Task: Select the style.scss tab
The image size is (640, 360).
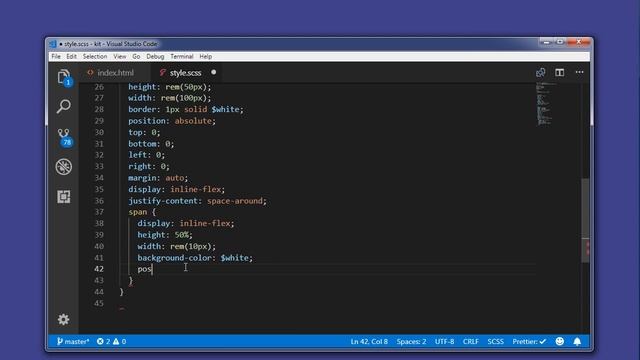Action: (x=185, y=73)
